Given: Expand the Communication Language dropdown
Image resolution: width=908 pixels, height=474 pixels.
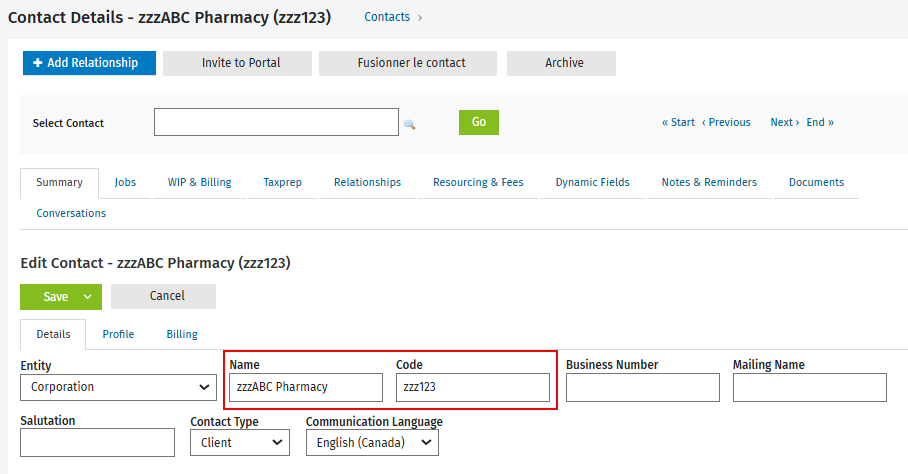Looking at the screenshot, I should tap(372, 443).
